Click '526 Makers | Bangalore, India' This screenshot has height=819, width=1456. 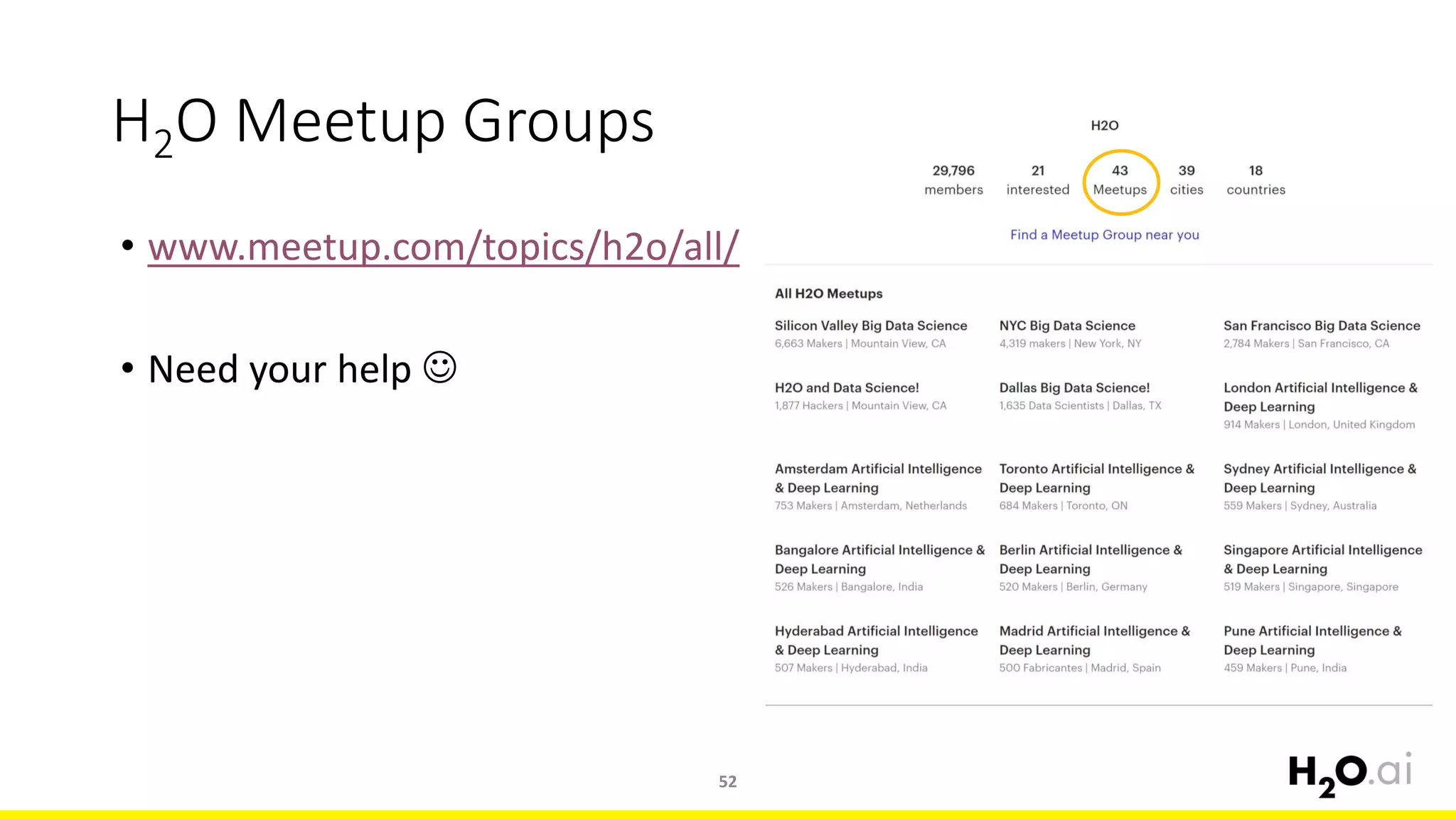click(849, 587)
